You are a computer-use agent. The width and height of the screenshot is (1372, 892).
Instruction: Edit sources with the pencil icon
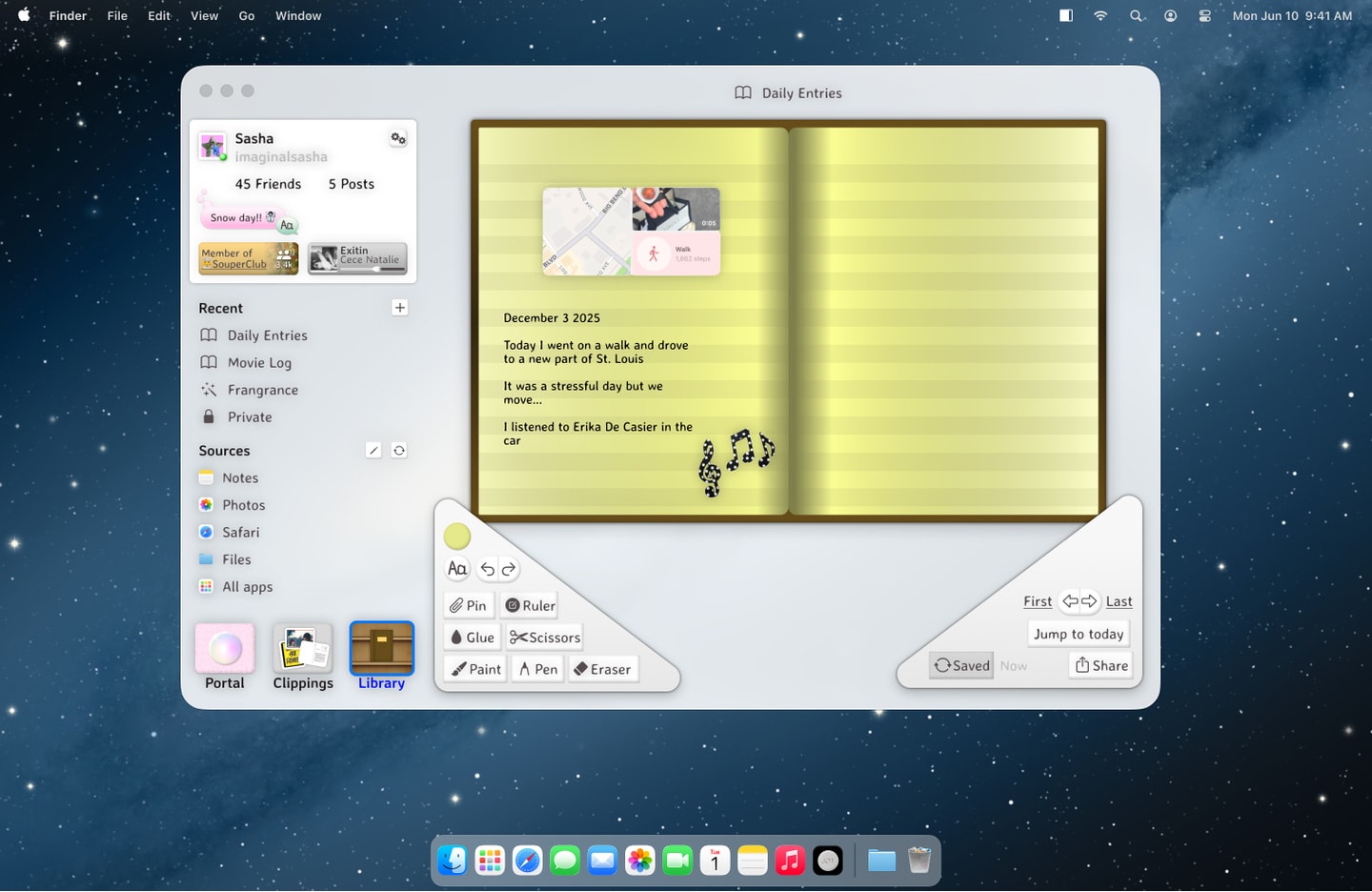coord(373,451)
